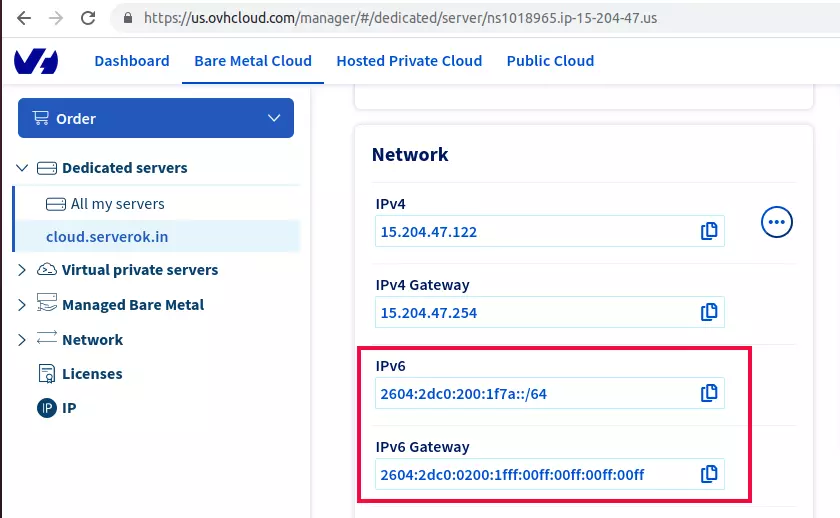
Task: Open the IPv4 three-dot actions menu
Action: coord(776,222)
